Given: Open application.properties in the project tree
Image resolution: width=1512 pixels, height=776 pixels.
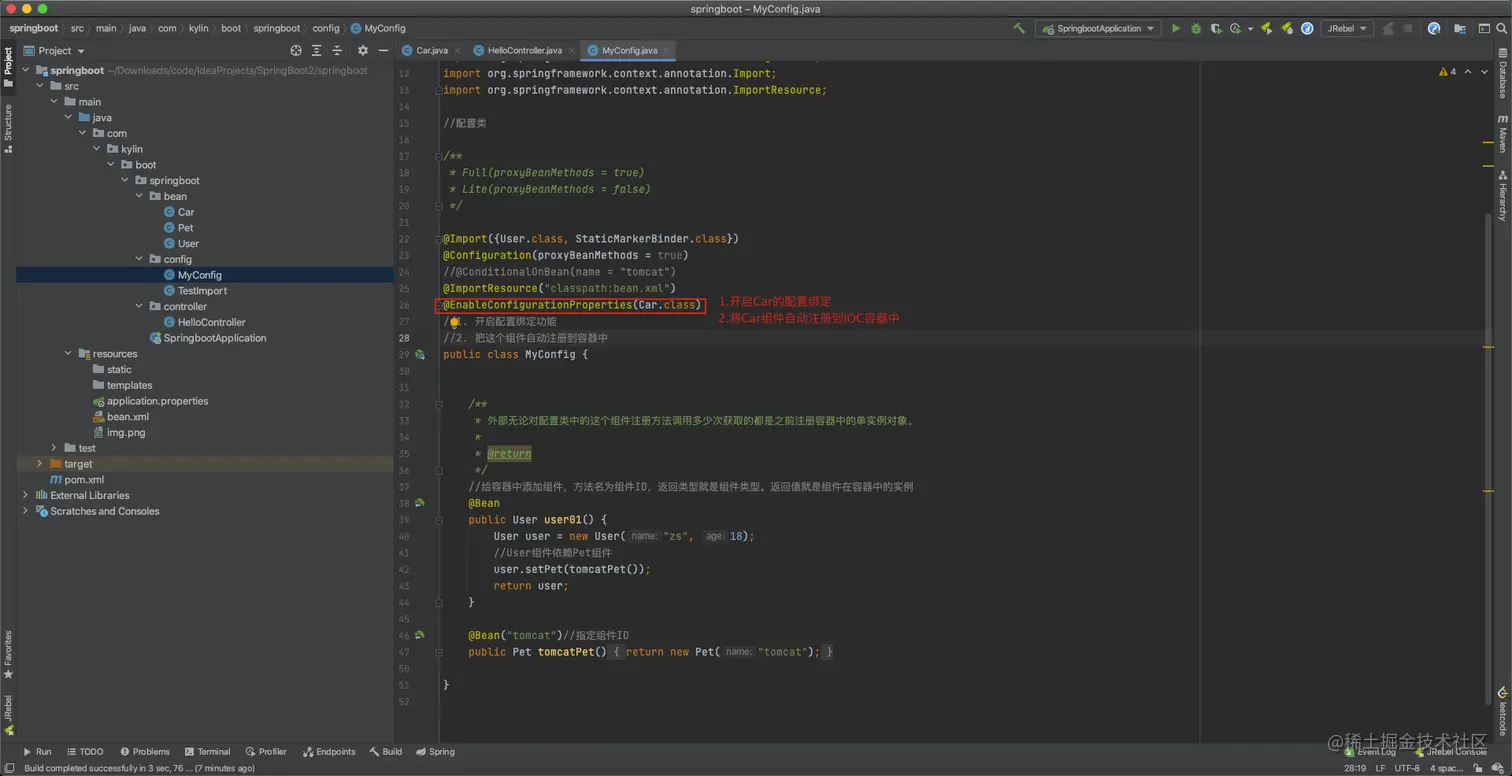Looking at the screenshot, I should point(157,401).
